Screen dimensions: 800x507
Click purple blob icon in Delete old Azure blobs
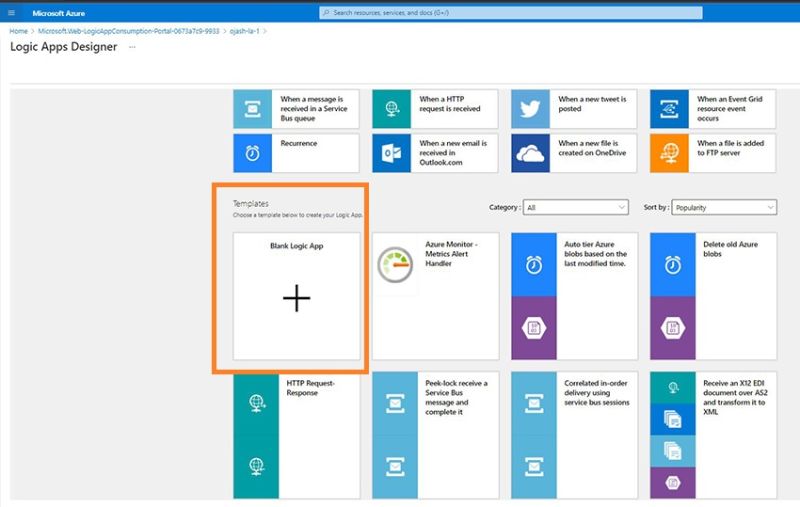[672, 328]
